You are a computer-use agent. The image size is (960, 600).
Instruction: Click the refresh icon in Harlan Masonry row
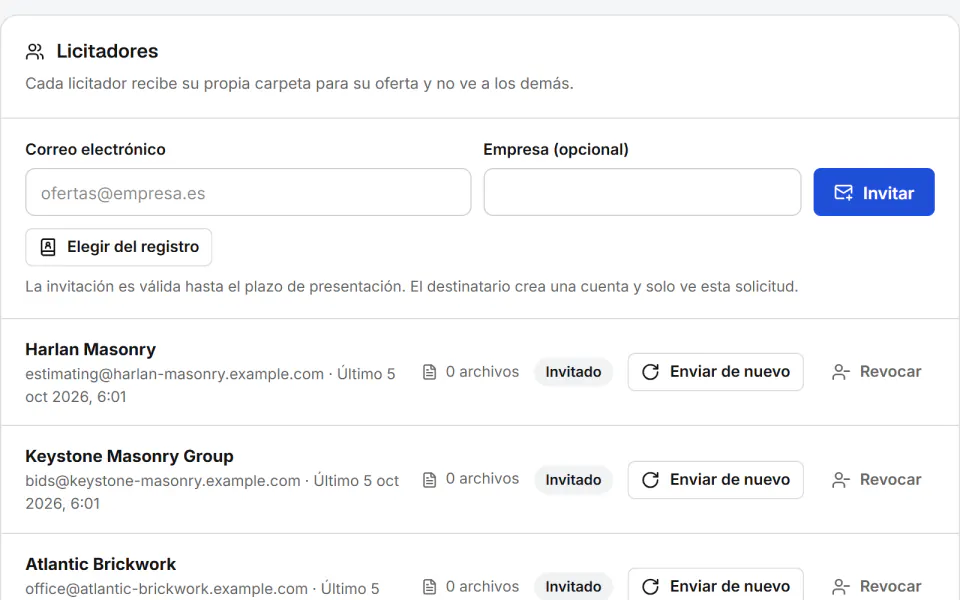tap(650, 372)
